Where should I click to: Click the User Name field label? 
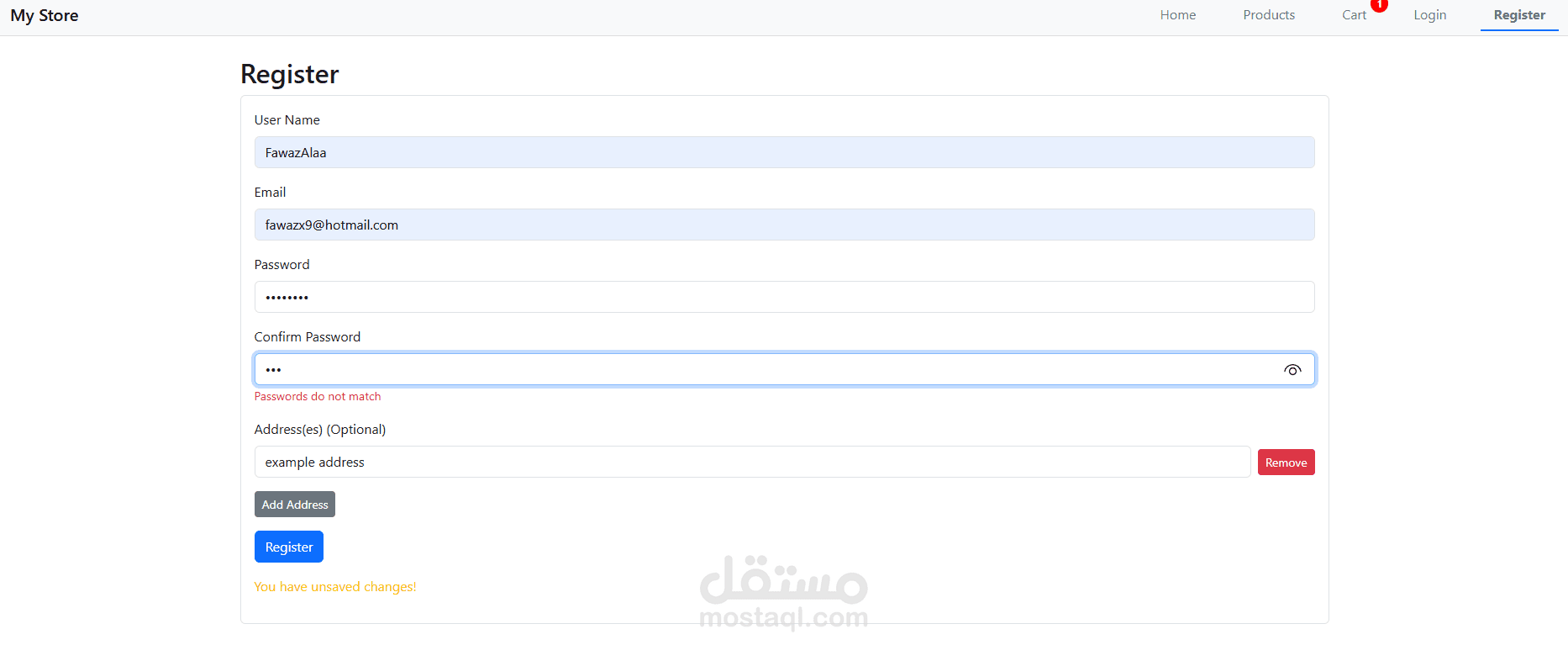pyautogui.click(x=287, y=120)
